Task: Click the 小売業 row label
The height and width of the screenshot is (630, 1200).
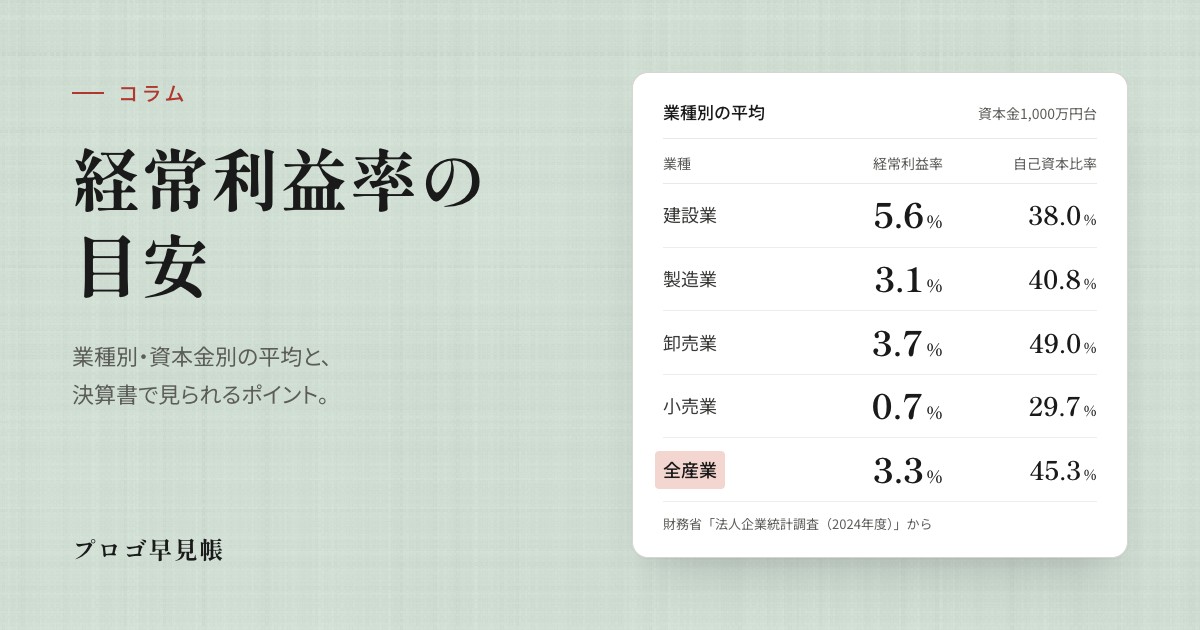Action: [x=690, y=407]
